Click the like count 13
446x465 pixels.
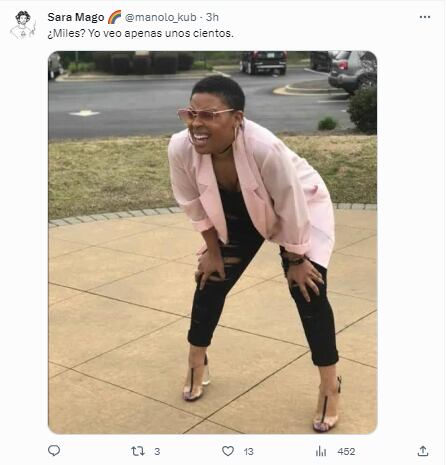[248, 452]
